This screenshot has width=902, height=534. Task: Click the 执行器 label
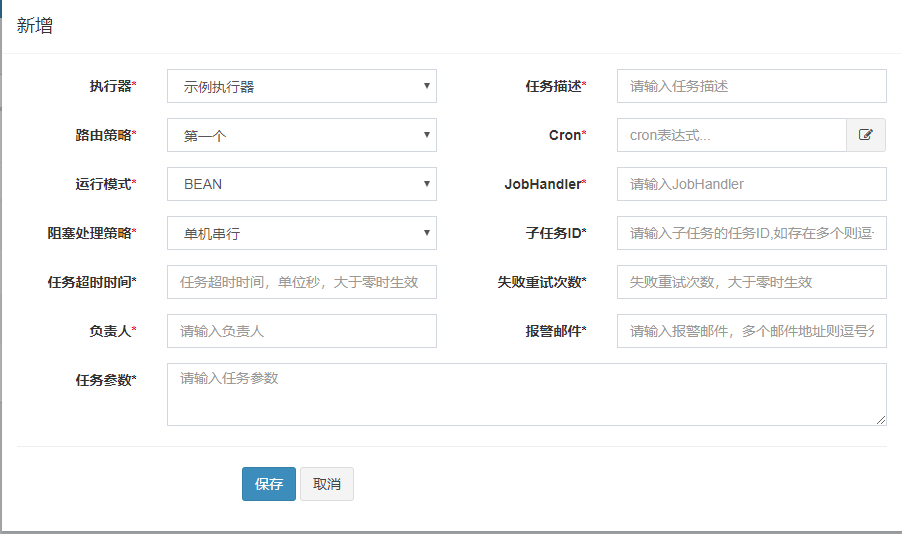113,86
